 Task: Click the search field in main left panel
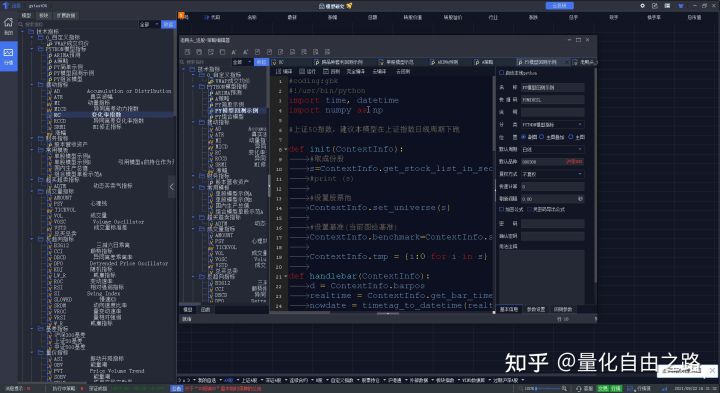(x=79, y=24)
